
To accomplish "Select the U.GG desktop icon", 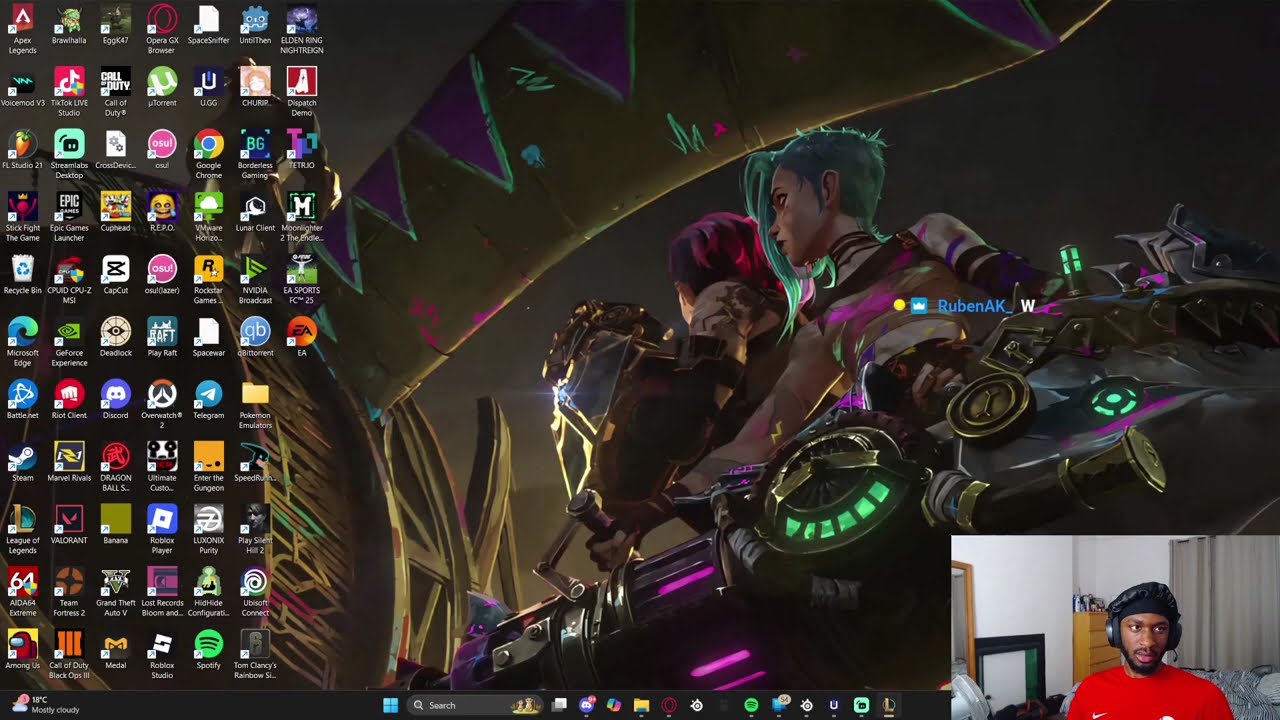I will tap(208, 88).
